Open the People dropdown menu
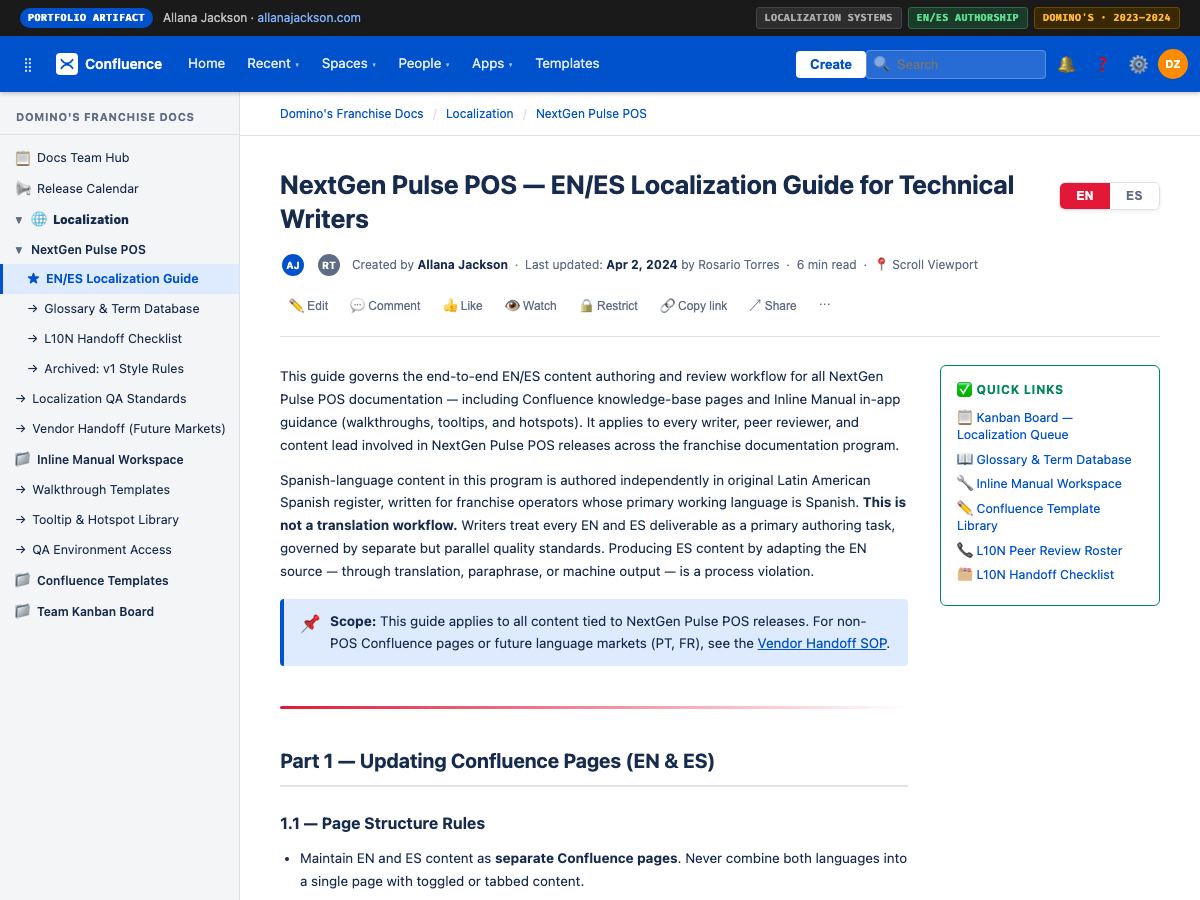 point(424,64)
